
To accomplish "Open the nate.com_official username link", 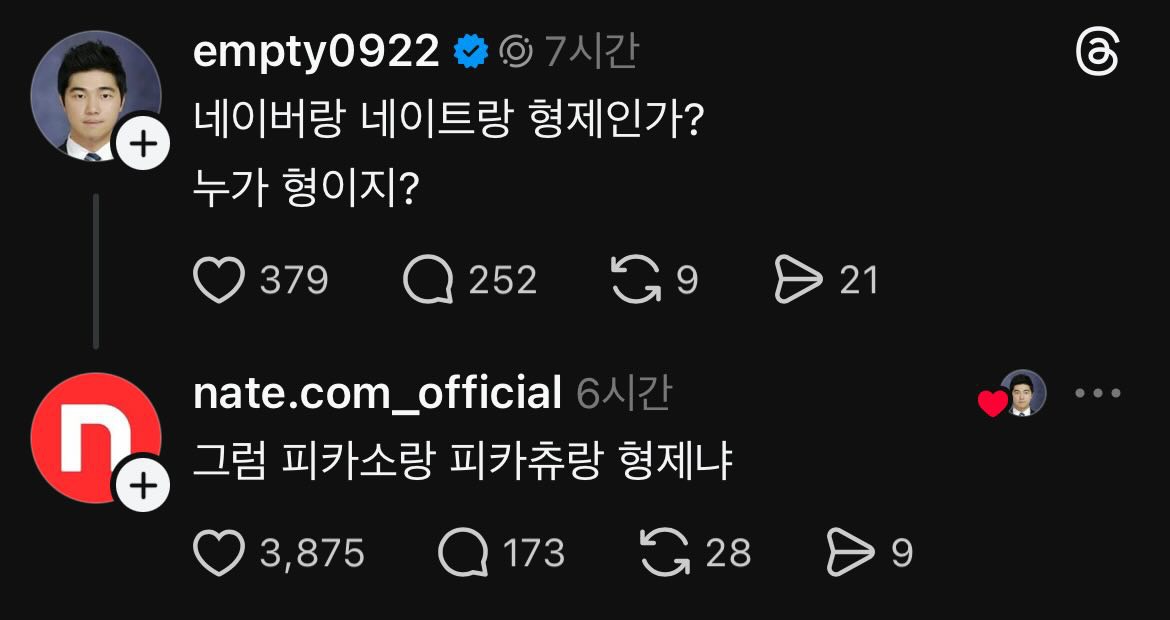I will [376, 394].
